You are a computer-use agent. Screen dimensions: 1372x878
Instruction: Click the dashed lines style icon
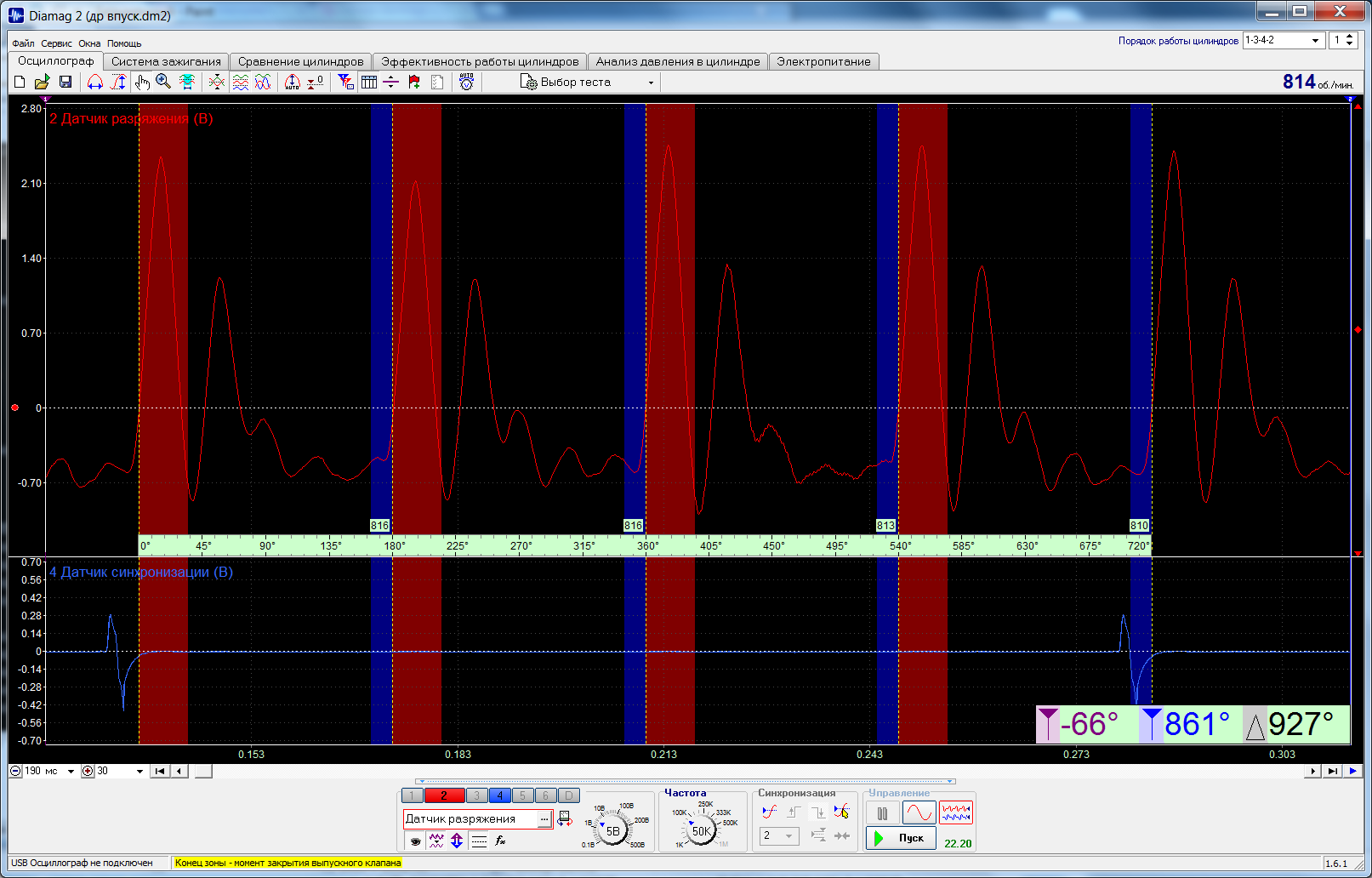pyautogui.click(x=479, y=841)
